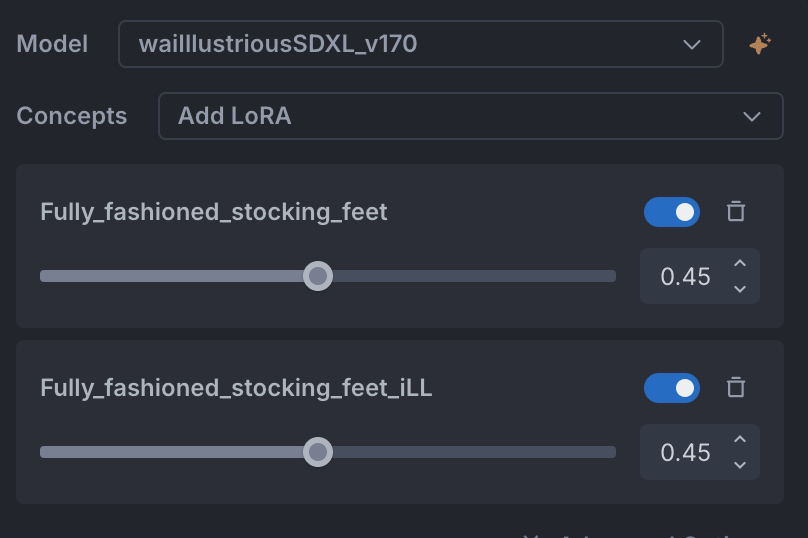808x538 pixels.
Task: Click the Fully_fashioned_stocking_feet slider handle
Action: (x=318, y=276)
